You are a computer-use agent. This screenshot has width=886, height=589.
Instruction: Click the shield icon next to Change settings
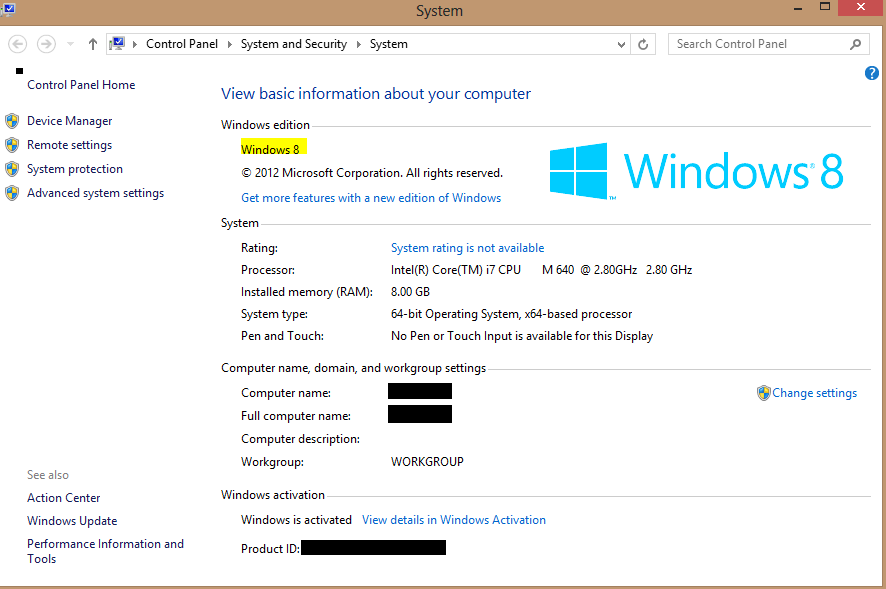(764, 393)
